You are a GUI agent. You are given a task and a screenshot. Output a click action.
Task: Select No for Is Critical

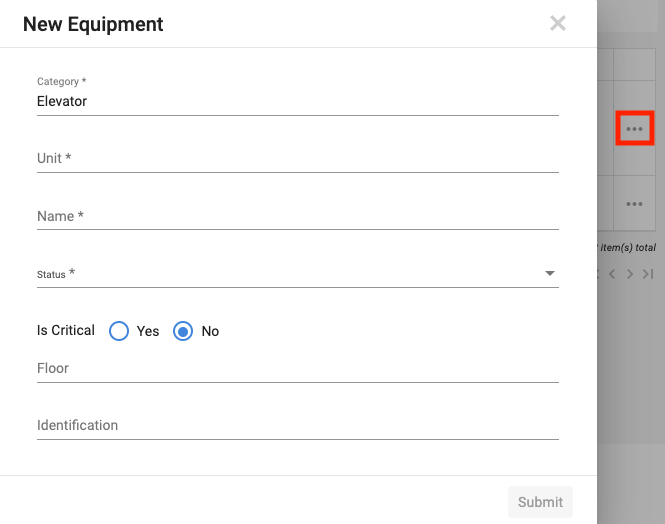[x=183, y=331]
